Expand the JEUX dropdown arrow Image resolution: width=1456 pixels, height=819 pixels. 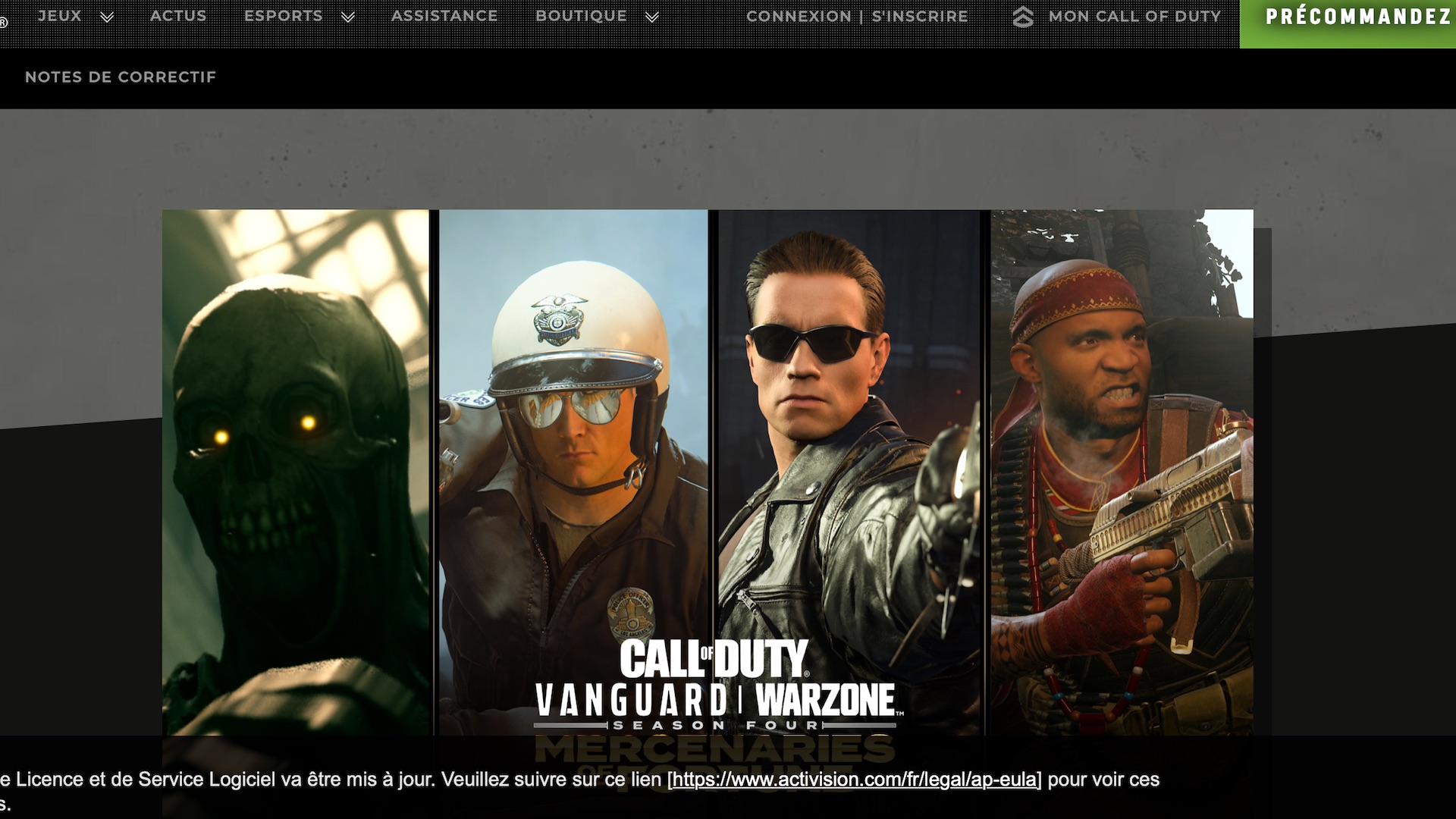pos(108,17)
